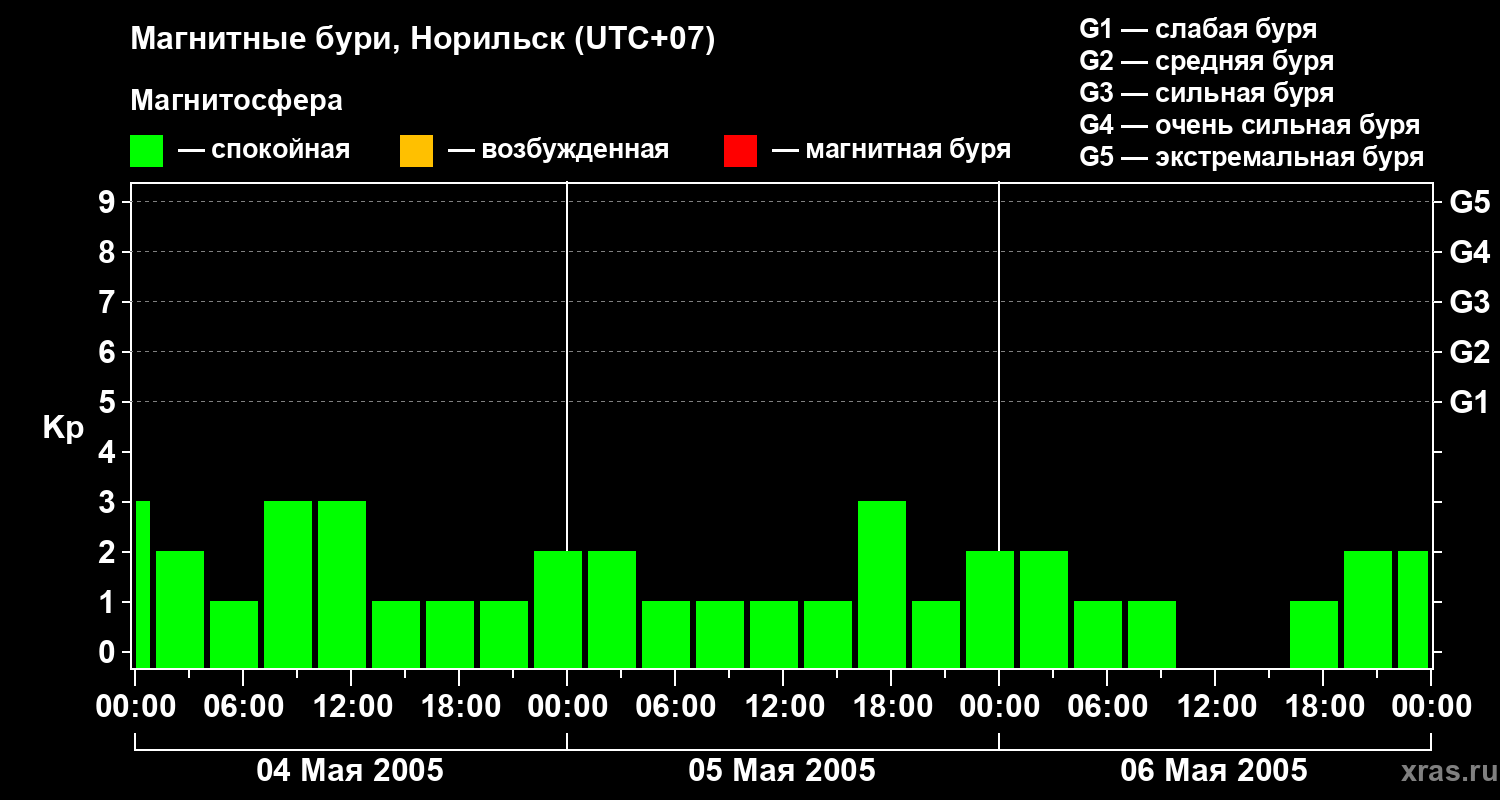This screenshot has width=1500, height=800.
Task: Click the '06:00' time label for 06 Мая
Action: 1107,706
